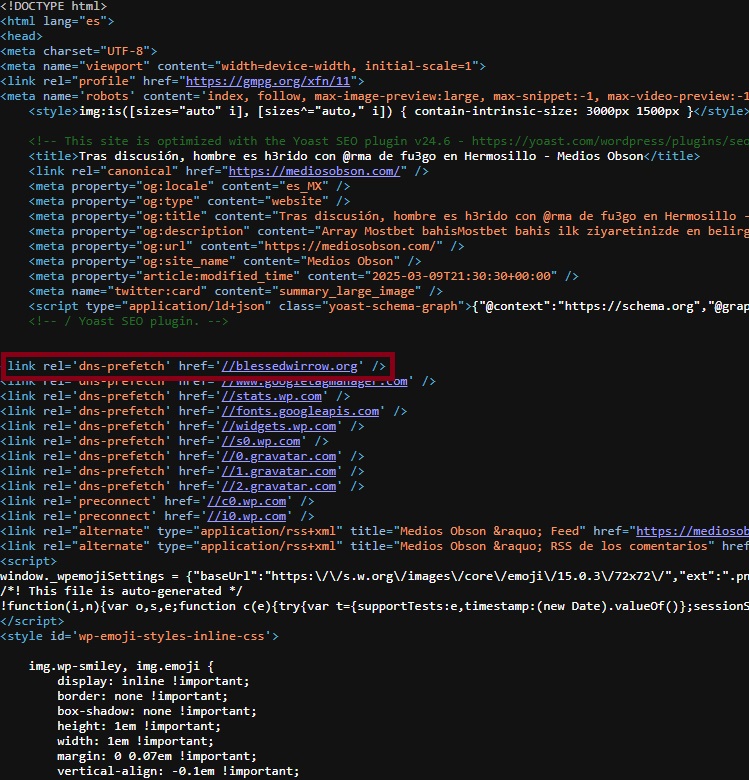This screenshot has height=780, width=749.
Task: Open the //s0.wp.com link
Action: [x=261, y=441]
